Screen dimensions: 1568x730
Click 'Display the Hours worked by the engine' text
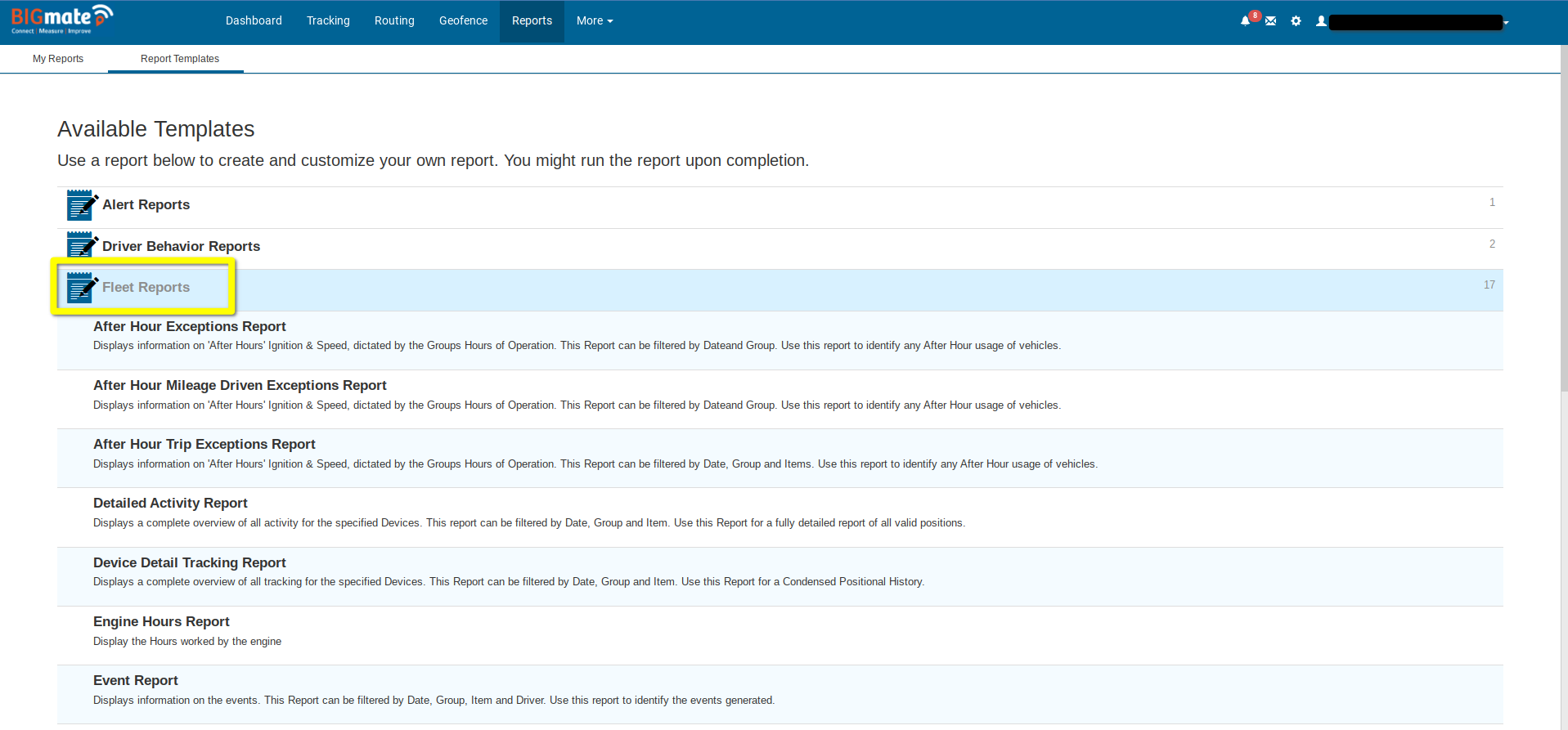187,641
